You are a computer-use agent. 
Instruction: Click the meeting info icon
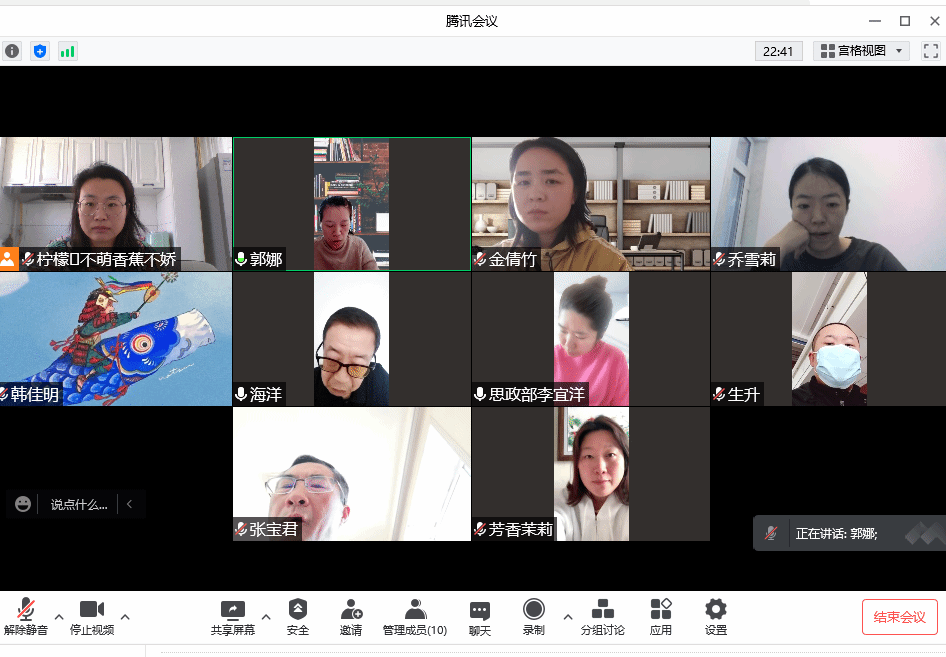click(12, 51)
